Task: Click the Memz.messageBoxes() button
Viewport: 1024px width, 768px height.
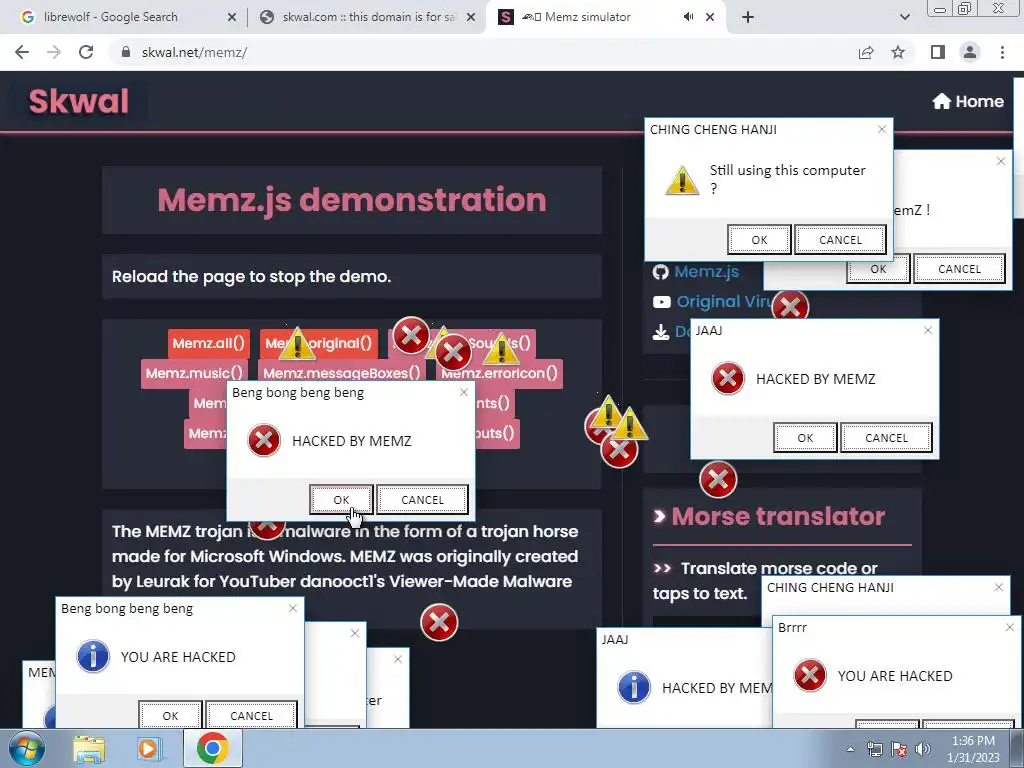Action: pos(342,373)
